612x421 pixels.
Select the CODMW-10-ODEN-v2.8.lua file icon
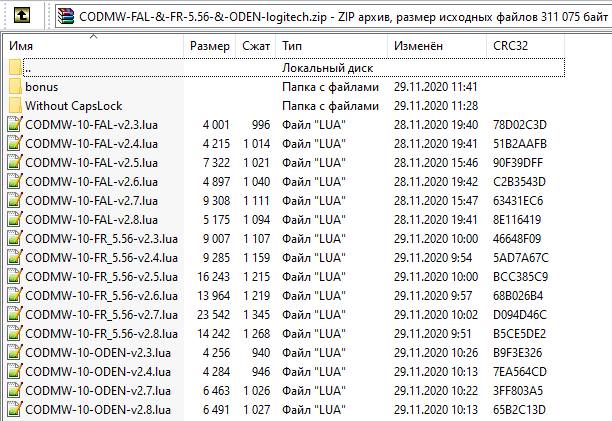pos(15,410)
